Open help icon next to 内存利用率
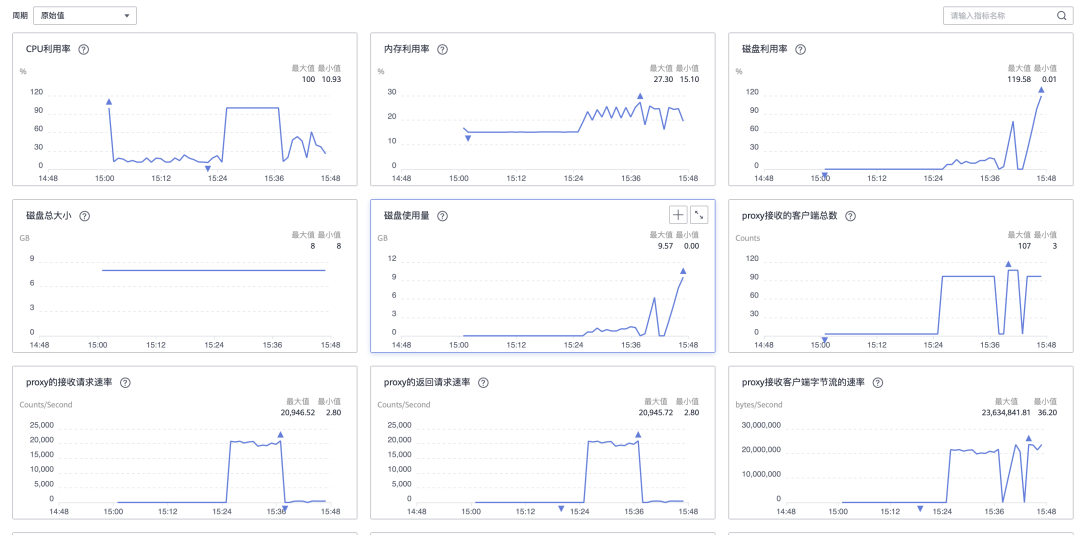 tap(443, 50)
